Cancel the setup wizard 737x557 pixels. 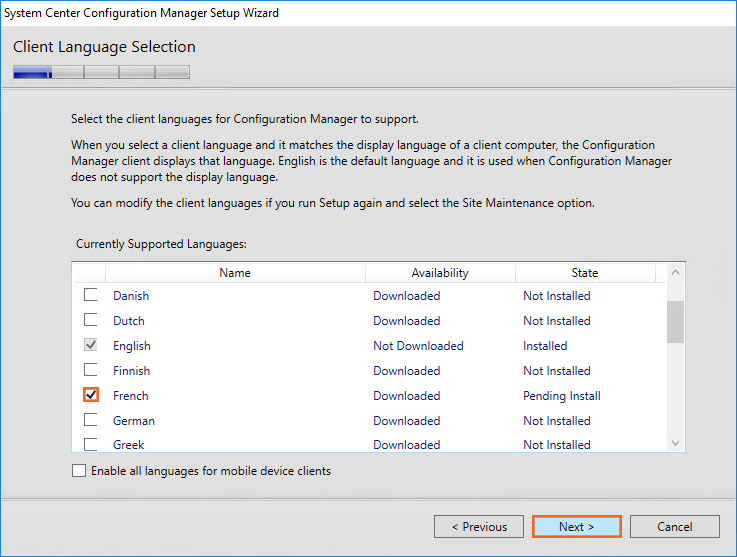click(674, 527)
